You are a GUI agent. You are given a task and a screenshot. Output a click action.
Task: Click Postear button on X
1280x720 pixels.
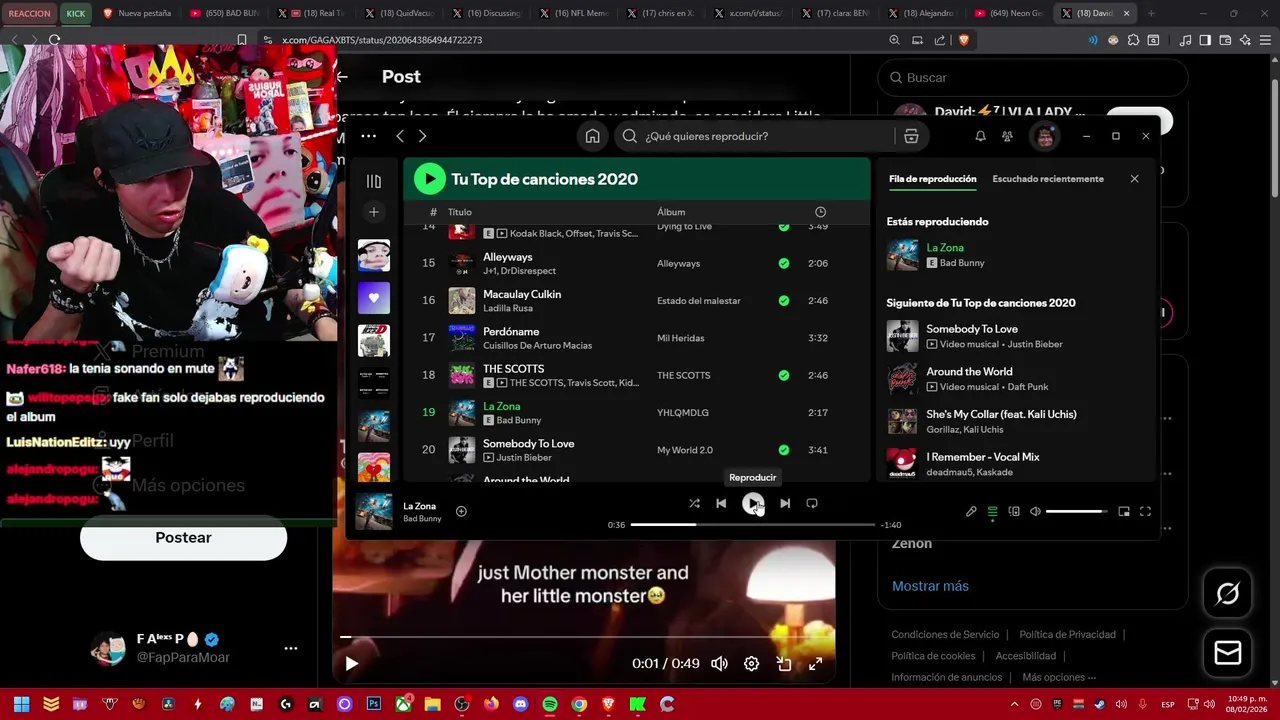point(183,538)
